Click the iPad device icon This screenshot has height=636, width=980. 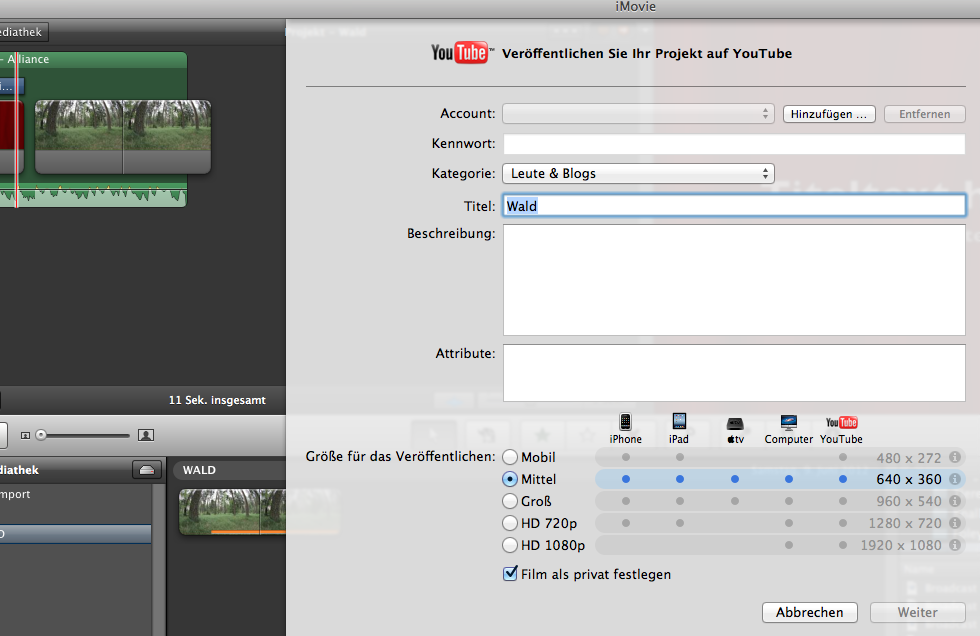[x=679, y=422]
